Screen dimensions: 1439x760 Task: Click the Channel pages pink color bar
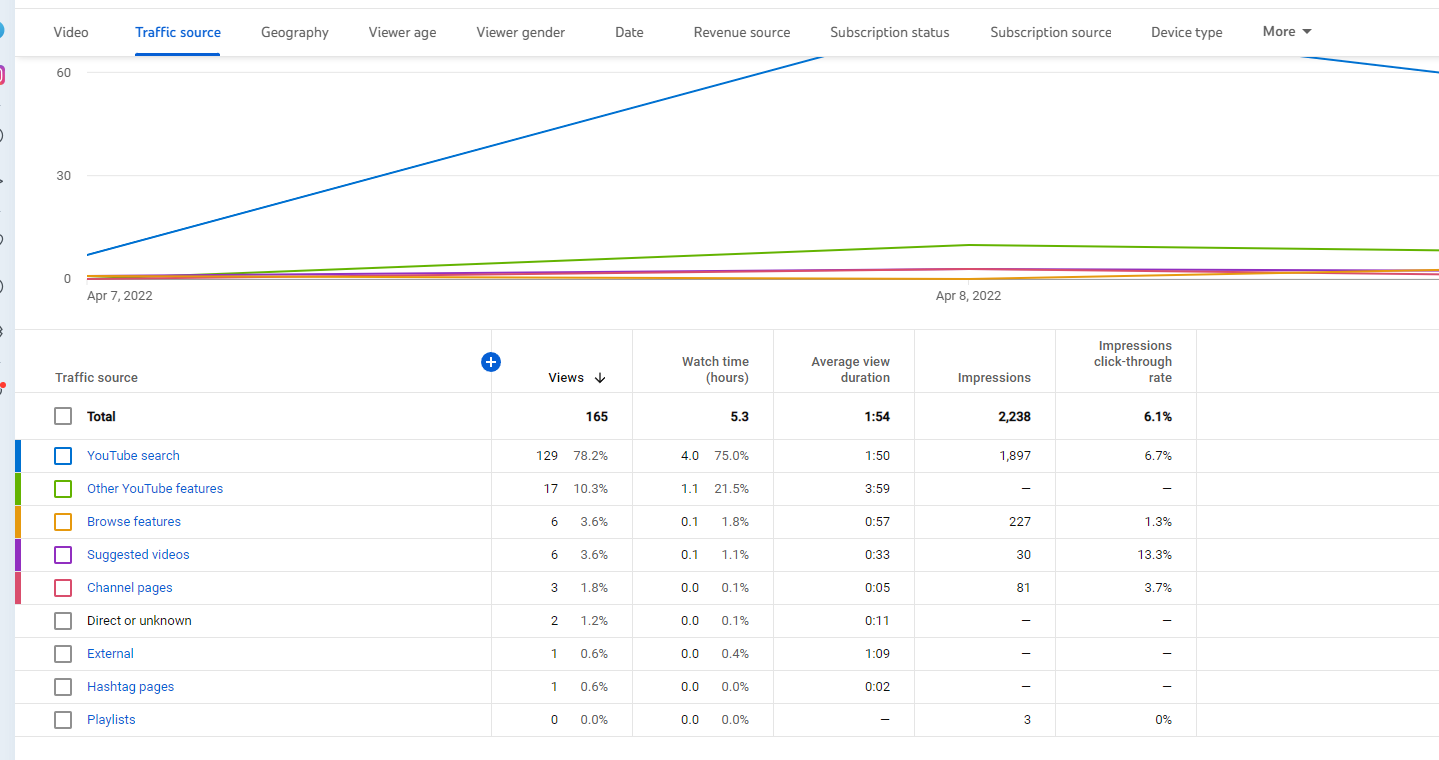pos(18,587)
